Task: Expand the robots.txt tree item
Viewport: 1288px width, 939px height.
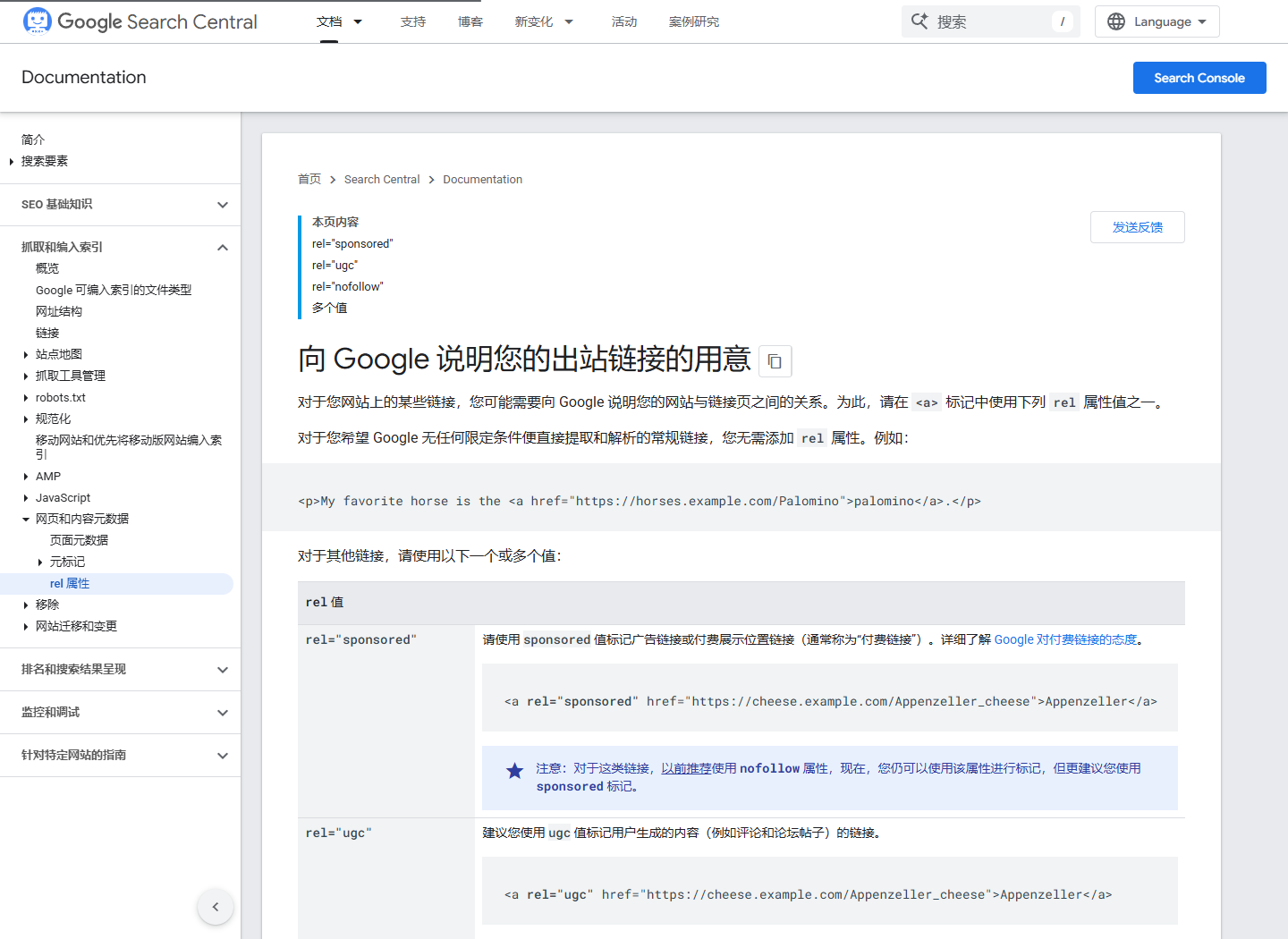Action: [26, 398]
